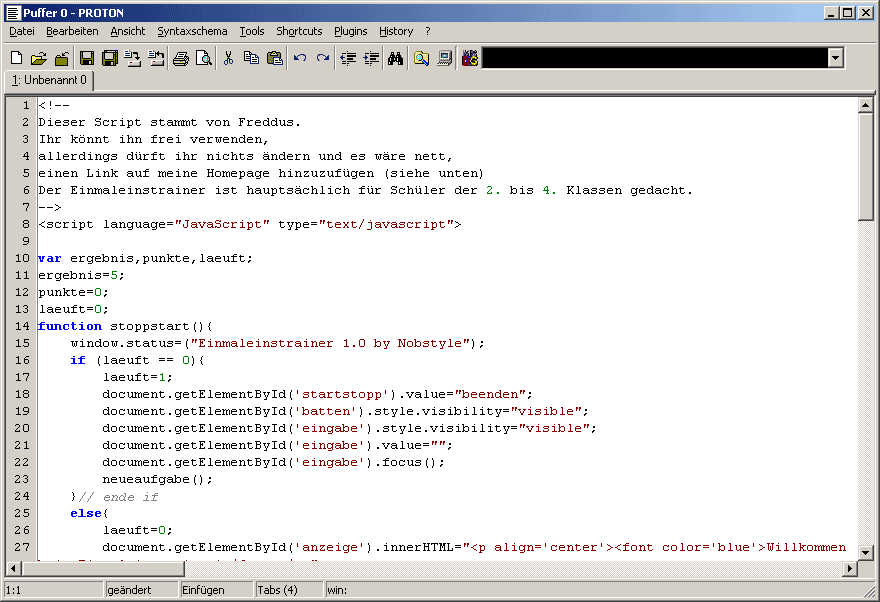Open search with the binoculars icon

(395, 59)
